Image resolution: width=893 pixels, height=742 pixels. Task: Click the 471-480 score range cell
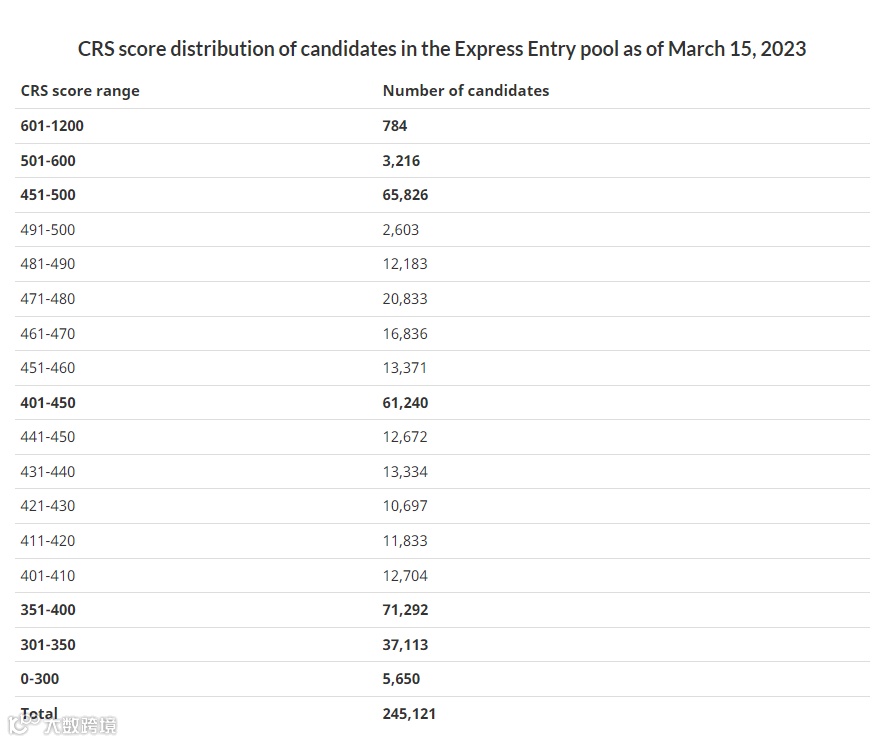coord(48,299)
